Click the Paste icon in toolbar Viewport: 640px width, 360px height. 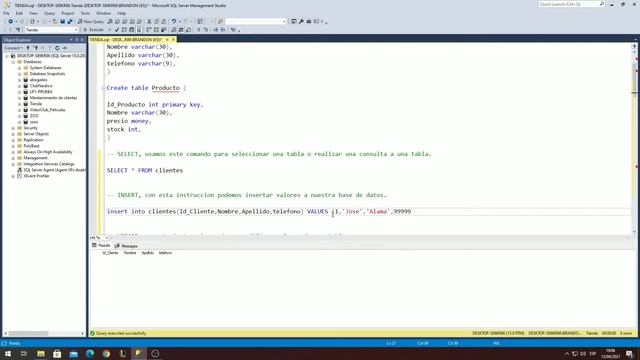point(164,21)
